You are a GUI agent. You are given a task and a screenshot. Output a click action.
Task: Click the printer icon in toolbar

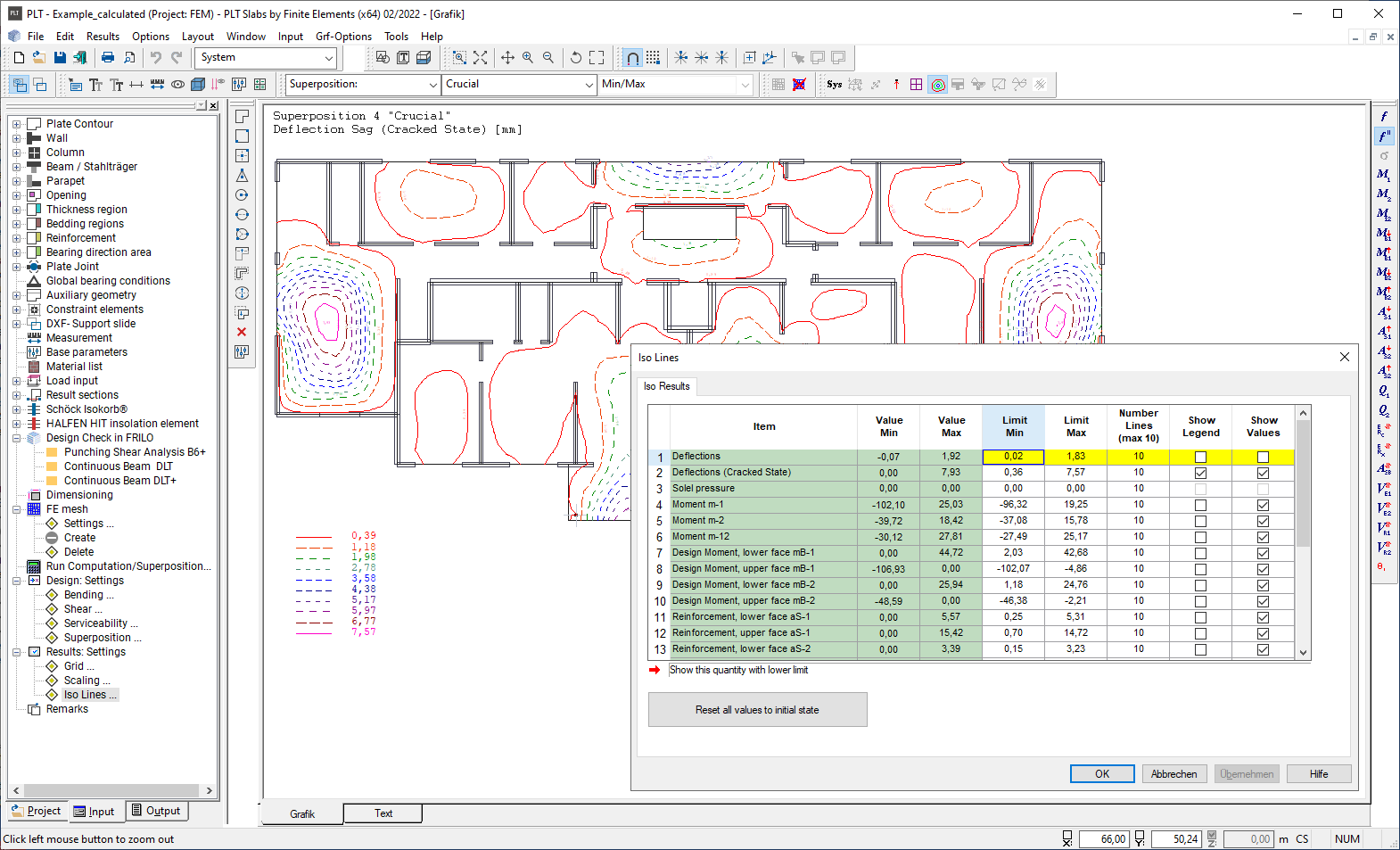pyautogui.click(x=108, y=58)
